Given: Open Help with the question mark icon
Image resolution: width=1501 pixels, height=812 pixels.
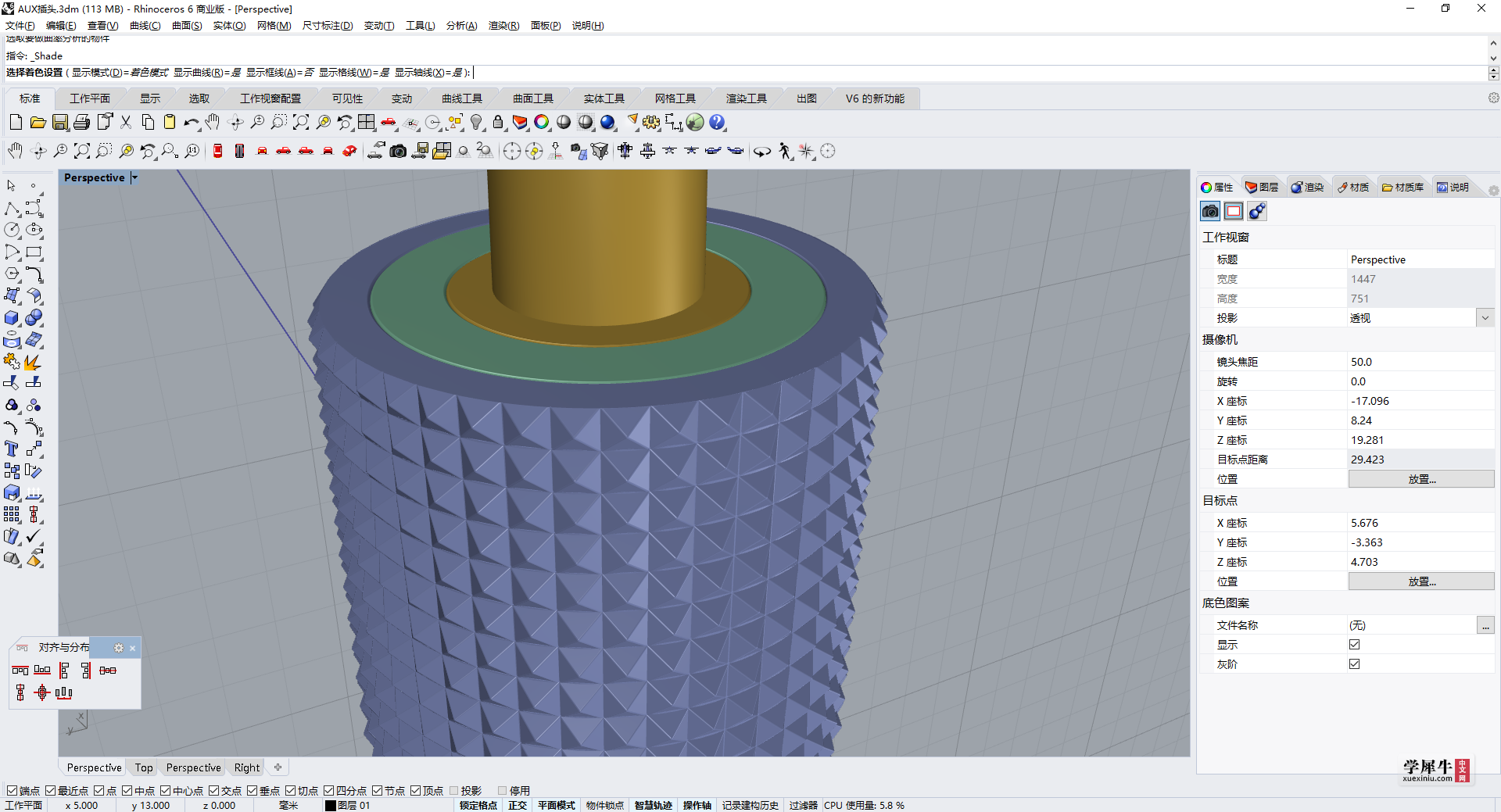Looking at the screenshot, I should (717, 122).
